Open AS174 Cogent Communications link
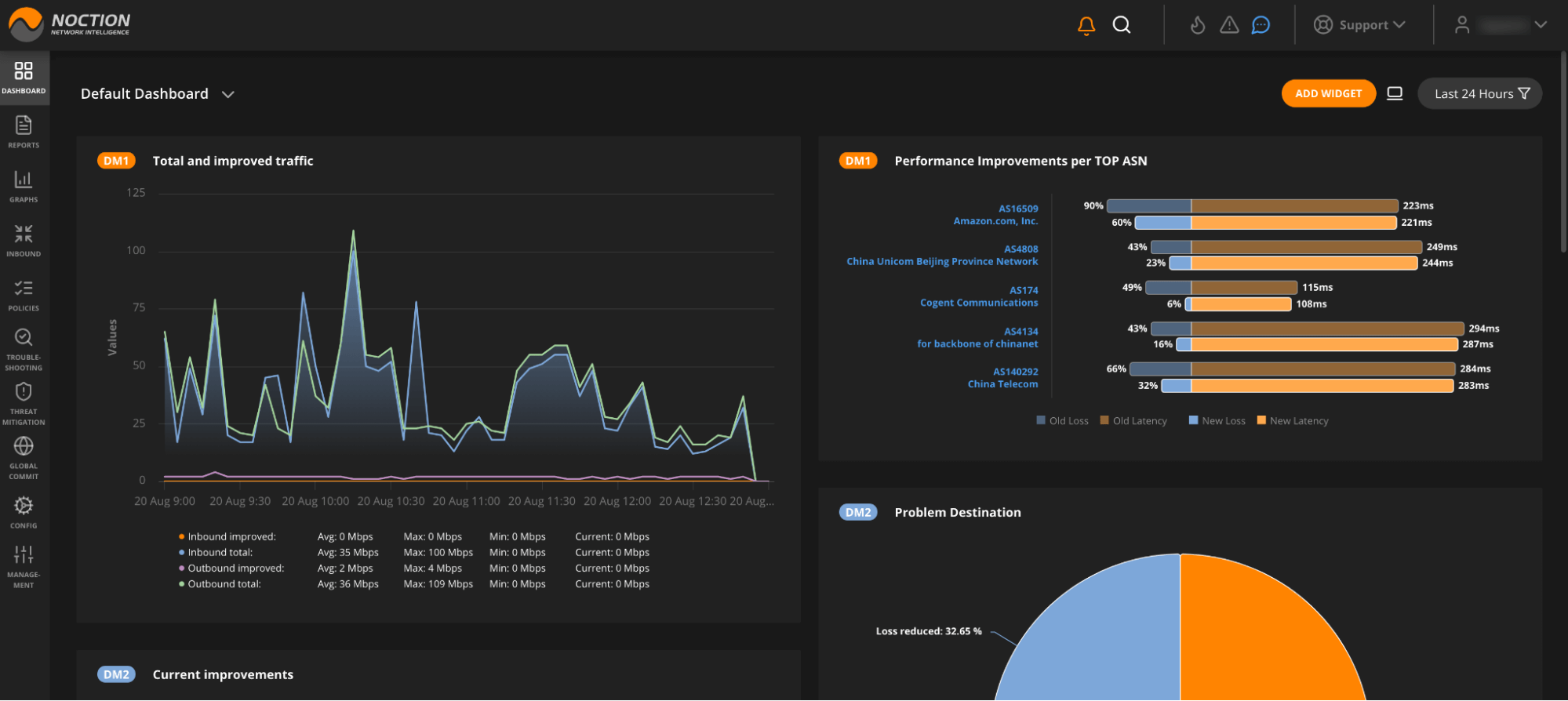Viewport: 1568px width, 701px height. pos(979,296)
